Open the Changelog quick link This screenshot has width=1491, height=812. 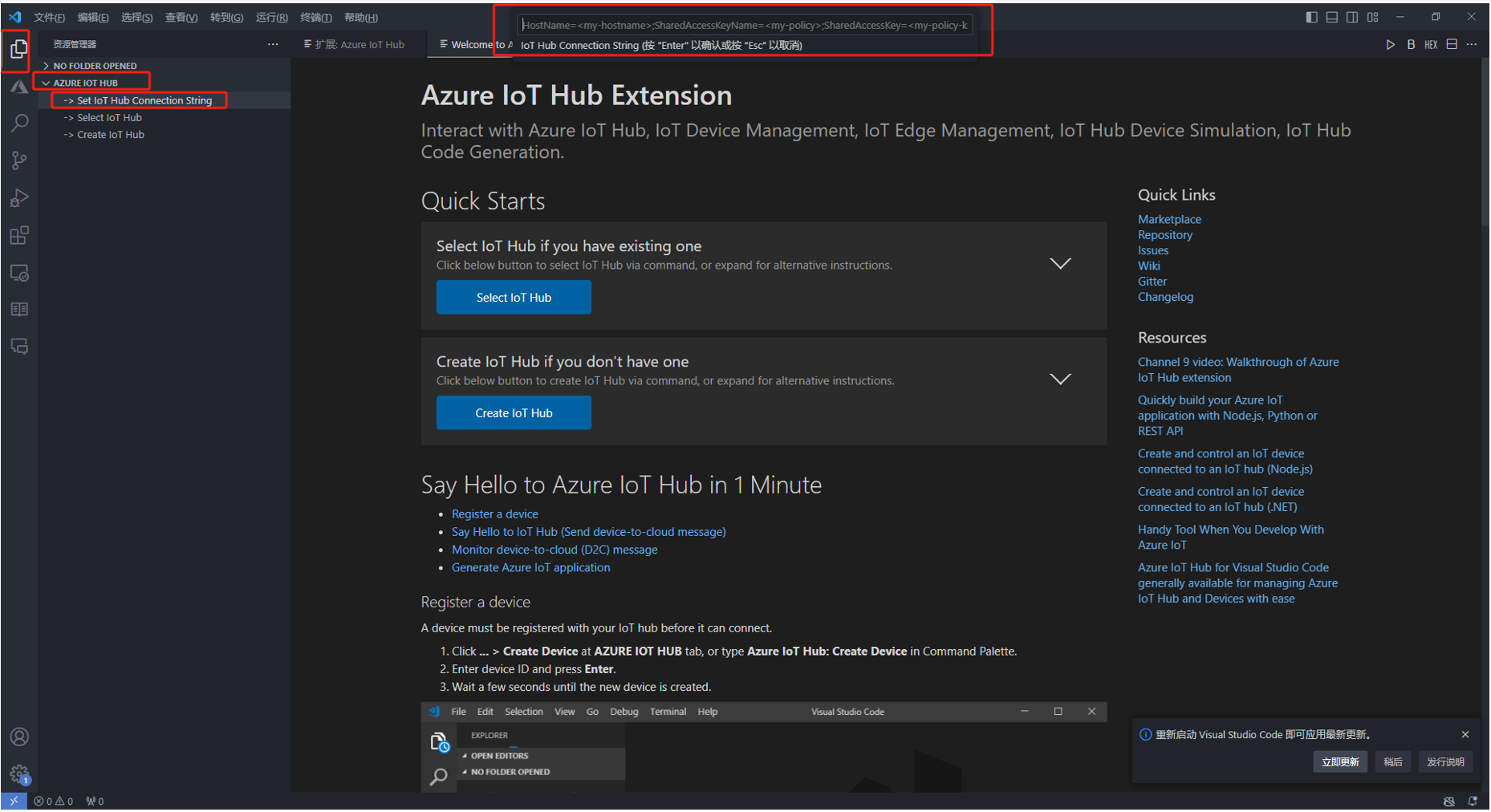click(1165, 297)
